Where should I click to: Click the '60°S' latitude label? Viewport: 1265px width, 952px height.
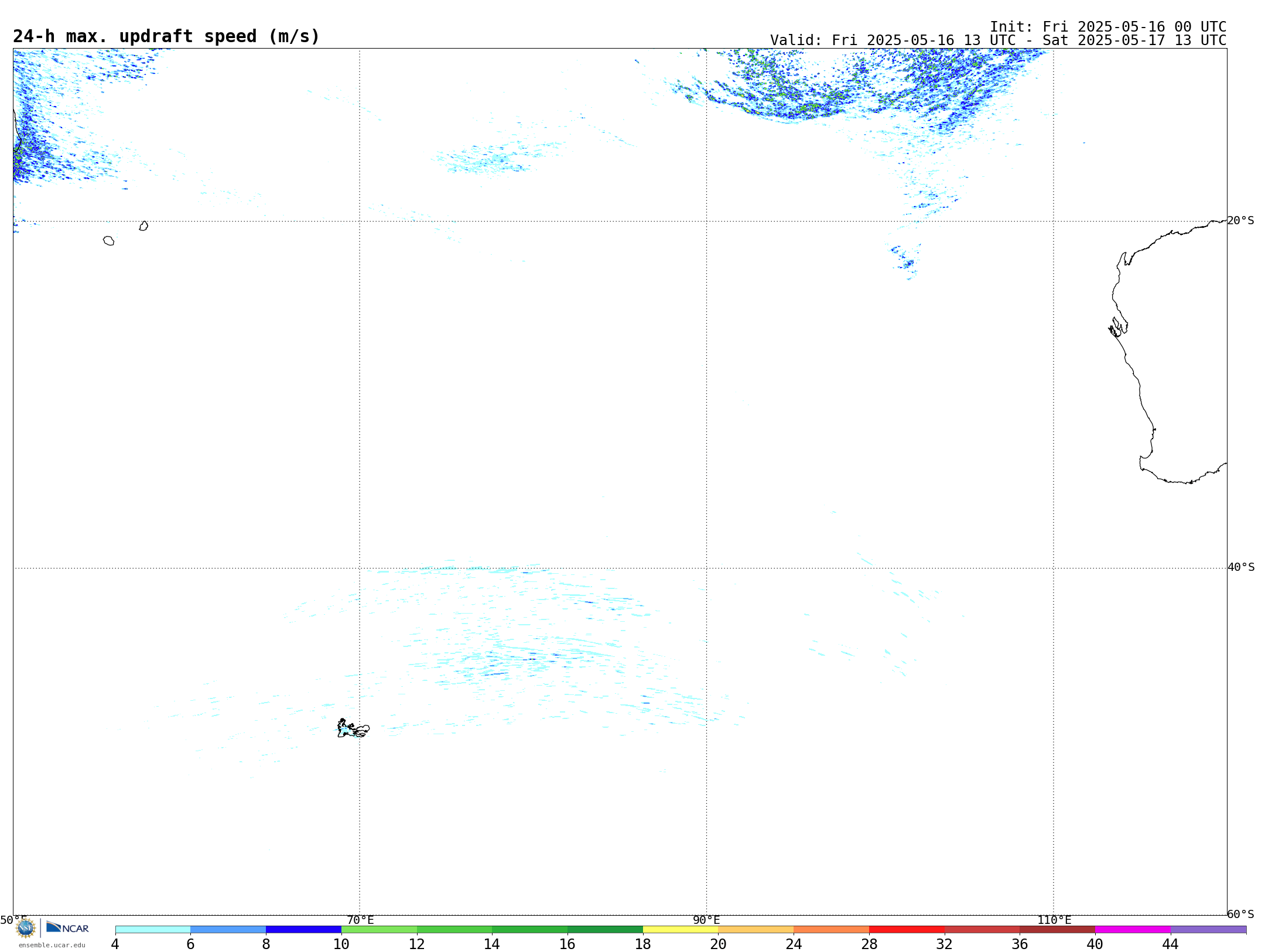pyautogui.click(x=1241, y=914)
